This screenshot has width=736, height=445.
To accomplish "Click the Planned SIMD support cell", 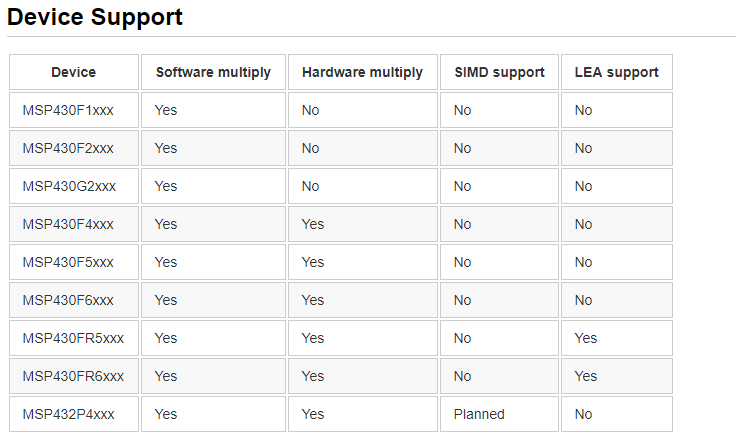I will pos(479,414).
